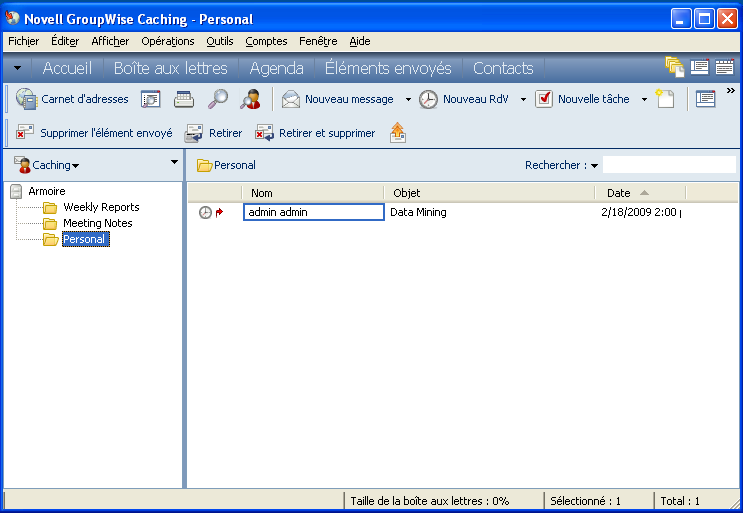
Task: Open the Nouveau message dropdown arrow
Action: 408,99
